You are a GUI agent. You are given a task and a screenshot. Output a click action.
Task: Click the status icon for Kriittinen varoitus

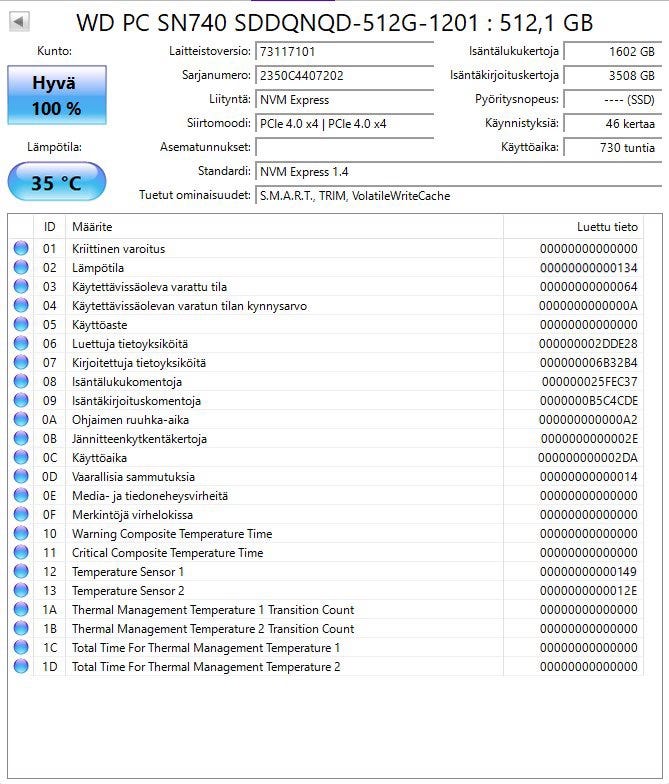point(21,248)
